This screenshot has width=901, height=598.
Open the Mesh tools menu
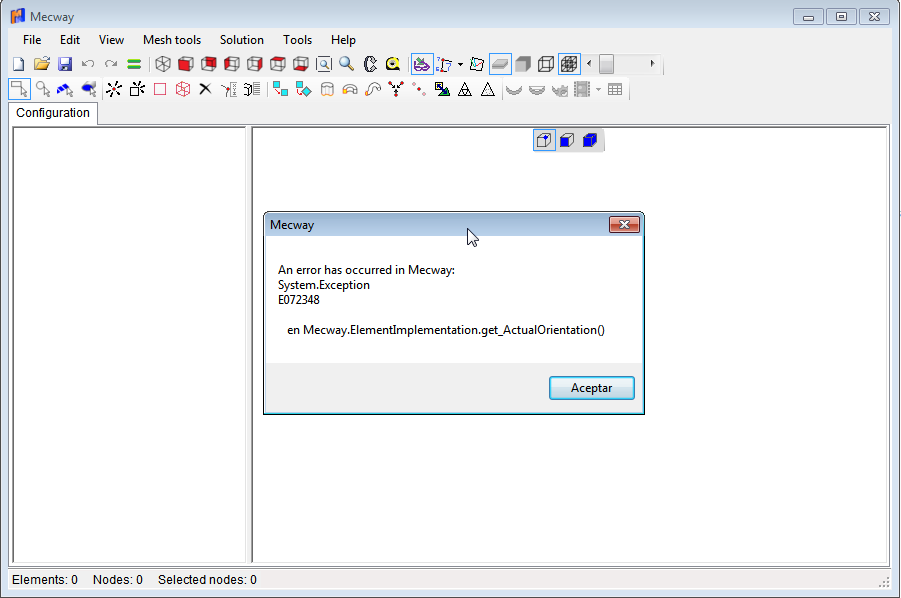[172, 40]
